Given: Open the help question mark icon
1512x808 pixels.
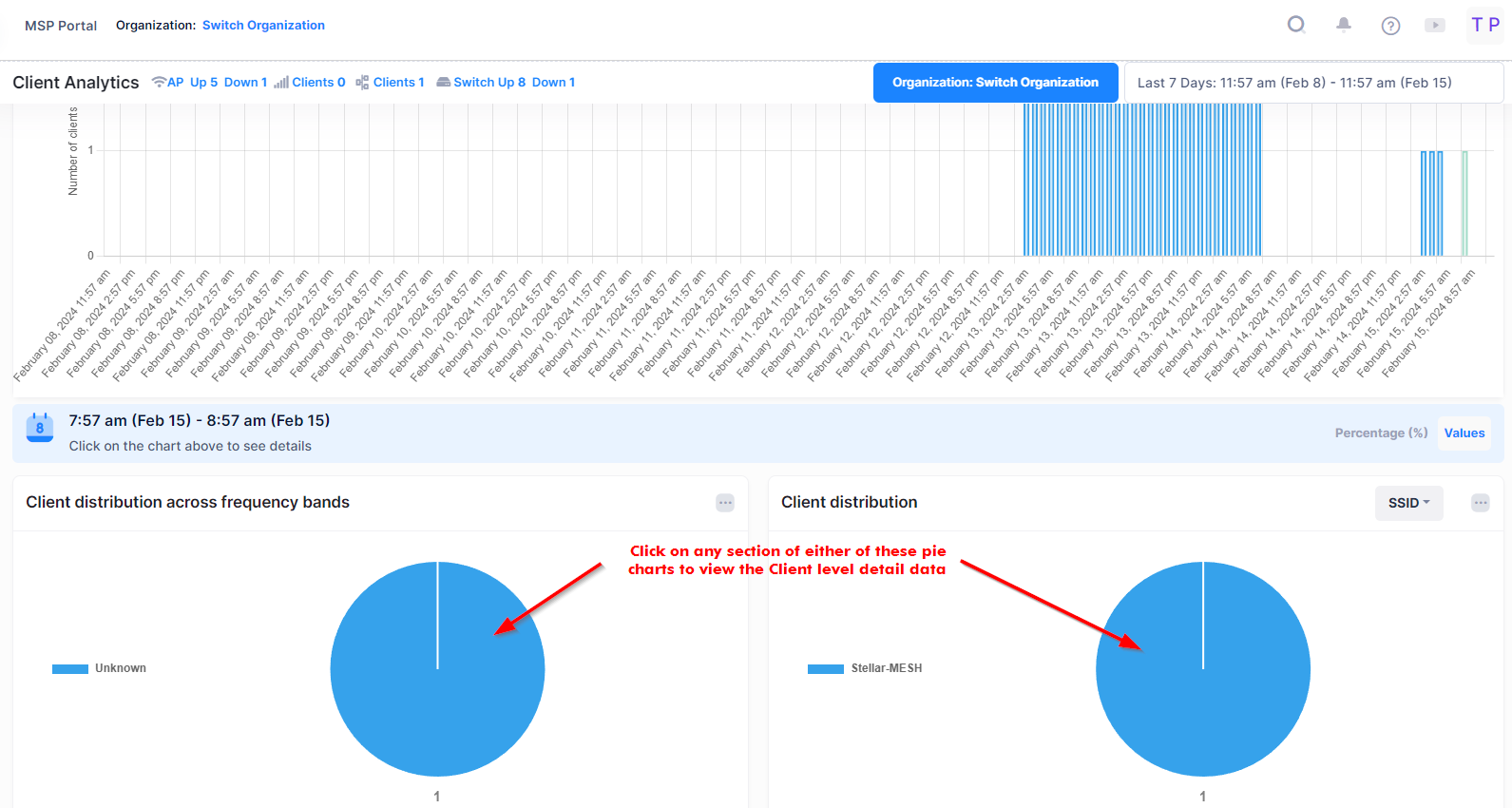Looking at the screenshot, I should [1390, 26].
